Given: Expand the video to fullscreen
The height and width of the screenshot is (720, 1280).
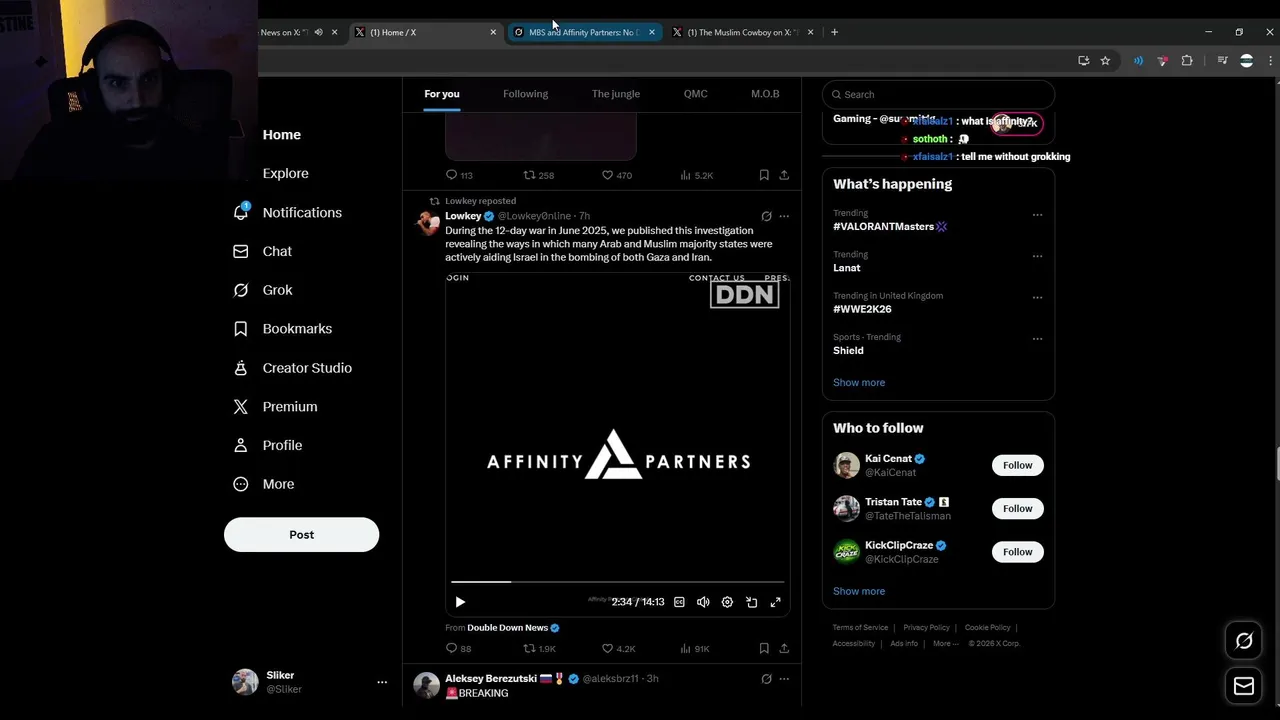Looking at the screenshot, I should (x=775, y=602).
